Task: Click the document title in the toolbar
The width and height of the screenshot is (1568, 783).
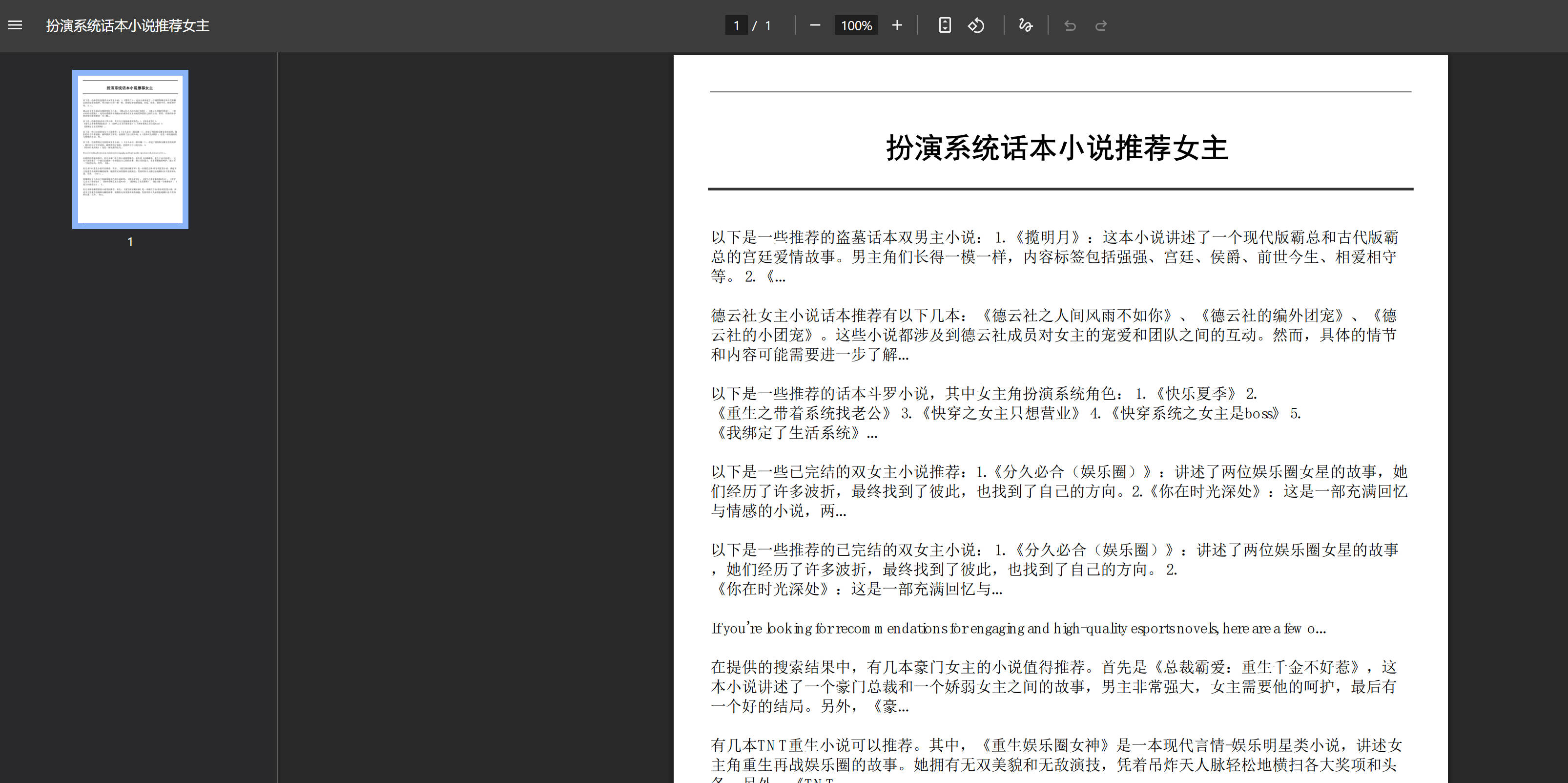Action: [127, 25]
